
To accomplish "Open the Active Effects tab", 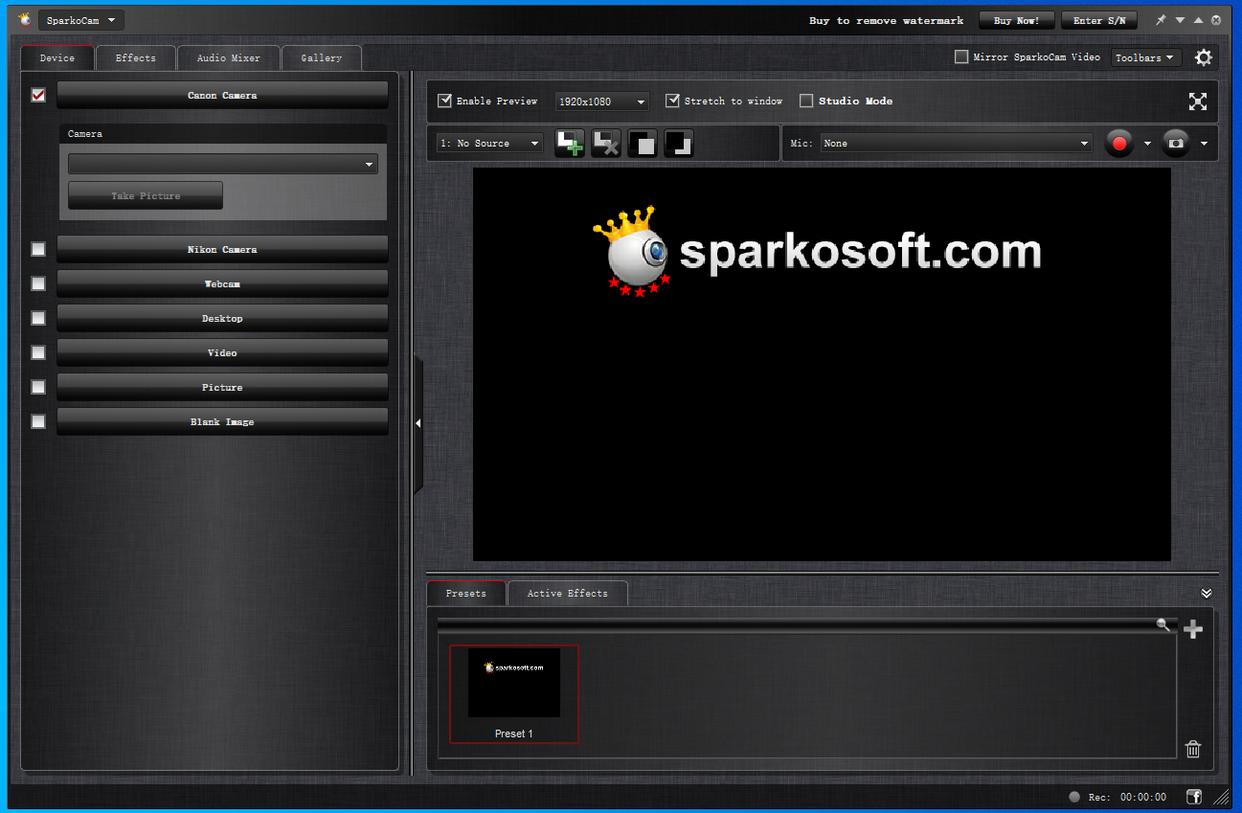I will point(567,594).
